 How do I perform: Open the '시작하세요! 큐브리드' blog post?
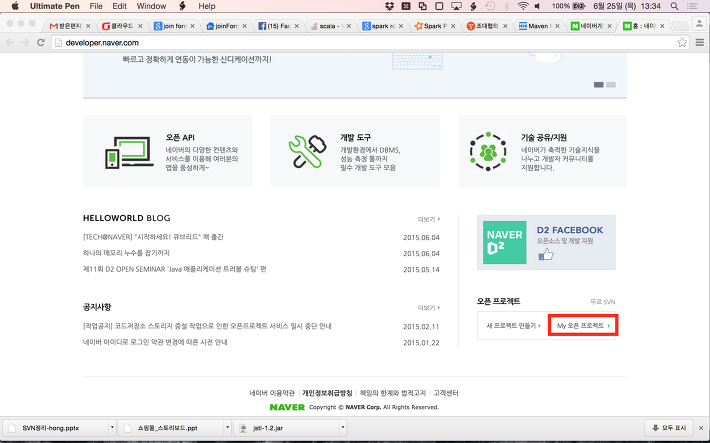click(x=153, y=237)
